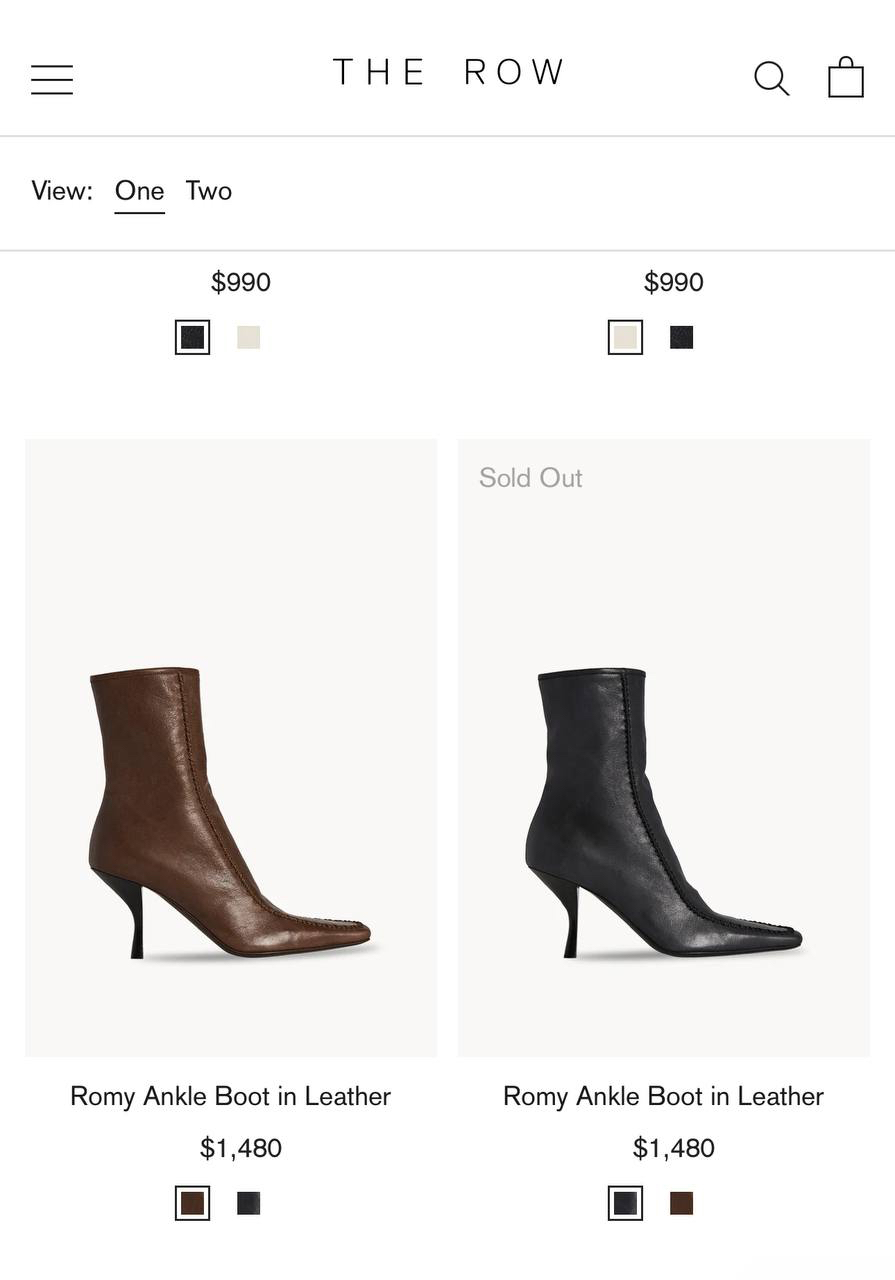Click the $1,480 price under brown boot
Viewport: 895px width, 1280px height.
[241, 1148]
